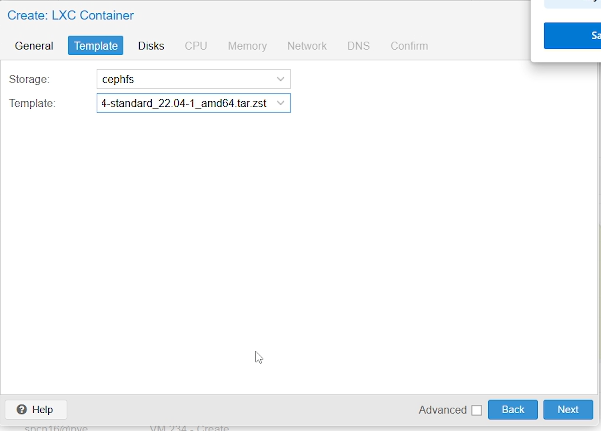This screenshot has height=431, width=601.
Task: Open the Help button
Action: (36, 410)
